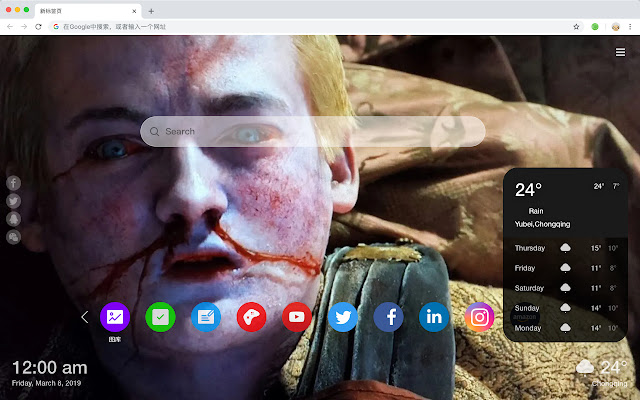Viewport: 640px width, 400px height.
Task: Open the YouTube shortcut icon
Action: tap(297, 317)
